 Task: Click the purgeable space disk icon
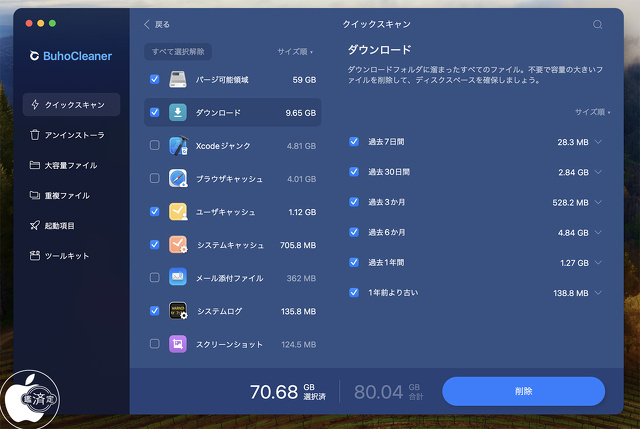[x=178, y=79]
